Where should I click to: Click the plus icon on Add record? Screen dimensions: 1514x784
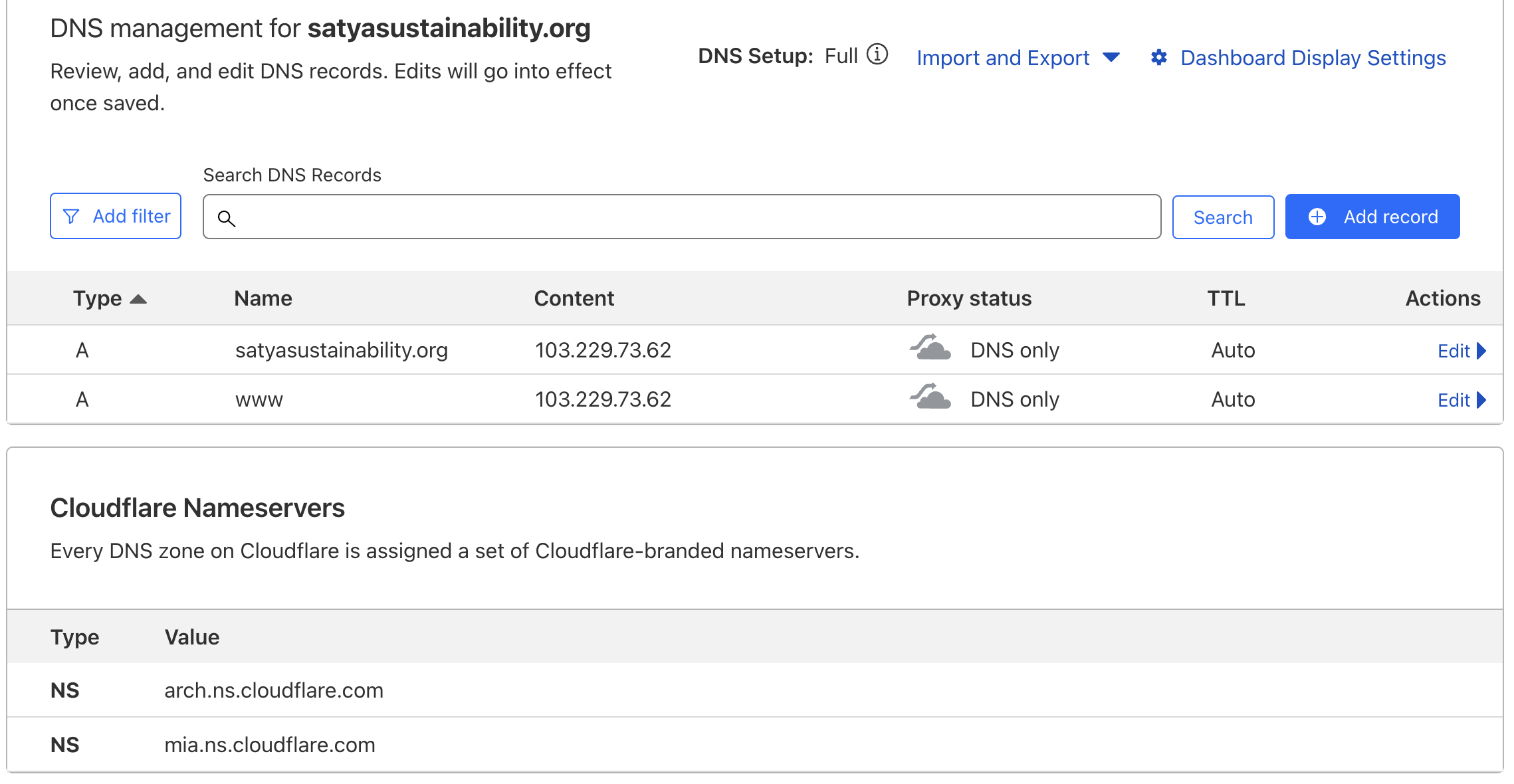pyautogui.click(x=1317, y=217)
